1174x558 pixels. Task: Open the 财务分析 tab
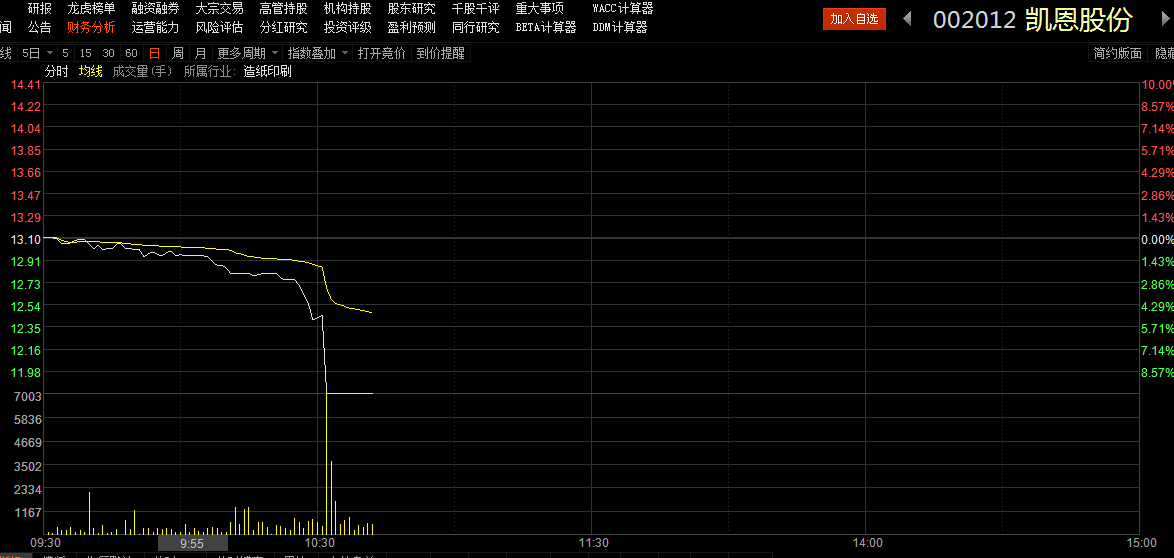click(91, 27)
